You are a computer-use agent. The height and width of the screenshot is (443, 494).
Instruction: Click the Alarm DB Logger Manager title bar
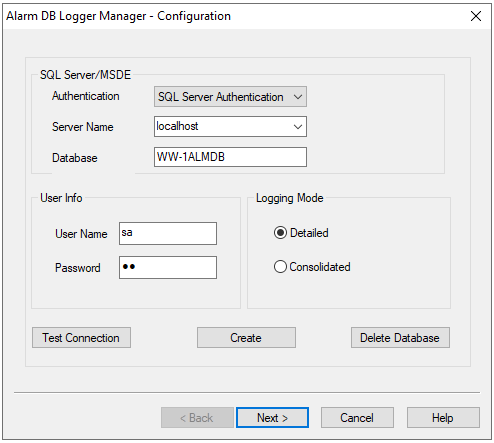[118, 16]
